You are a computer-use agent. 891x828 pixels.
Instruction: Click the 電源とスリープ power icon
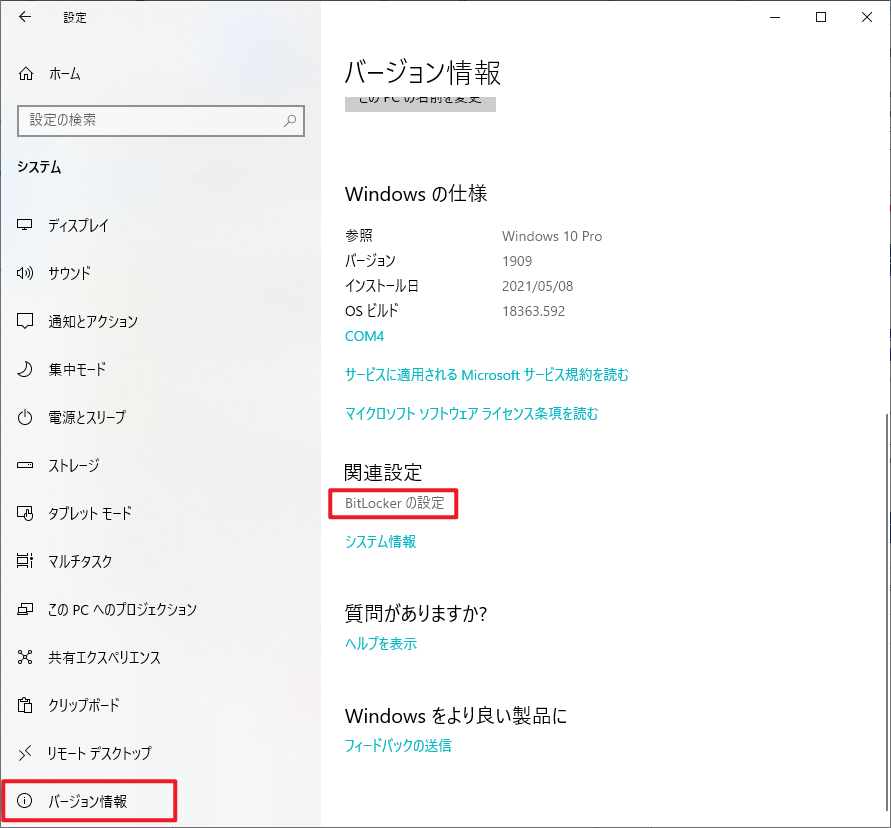click(x=24, y=418)
